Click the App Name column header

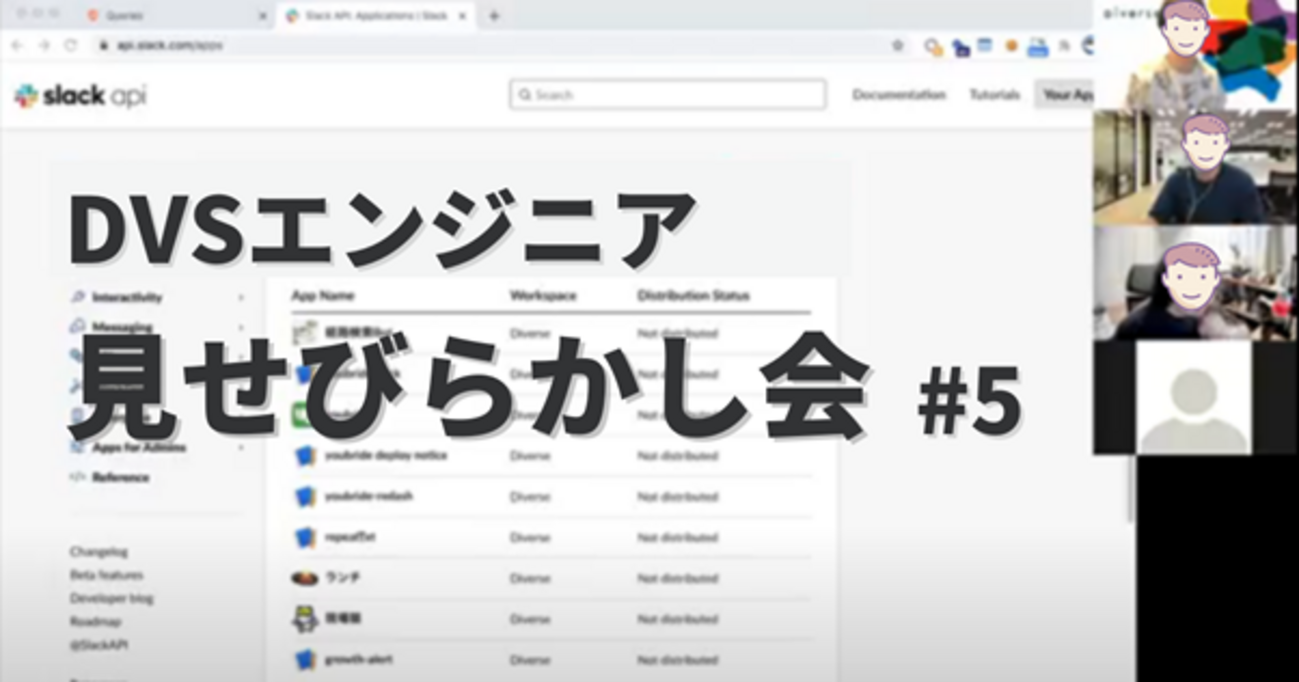click(322, 296)
